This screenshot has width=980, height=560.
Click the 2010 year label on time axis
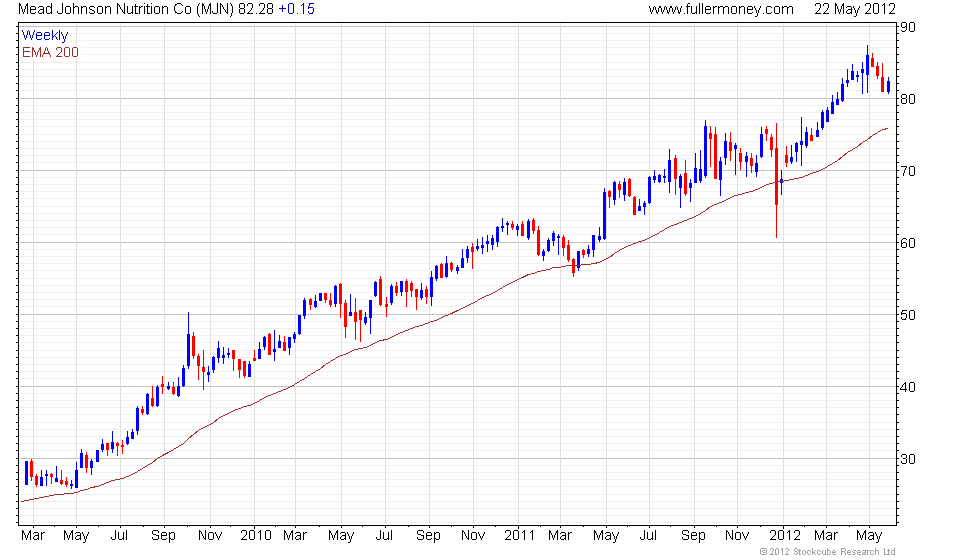click(x=256, y=536)
